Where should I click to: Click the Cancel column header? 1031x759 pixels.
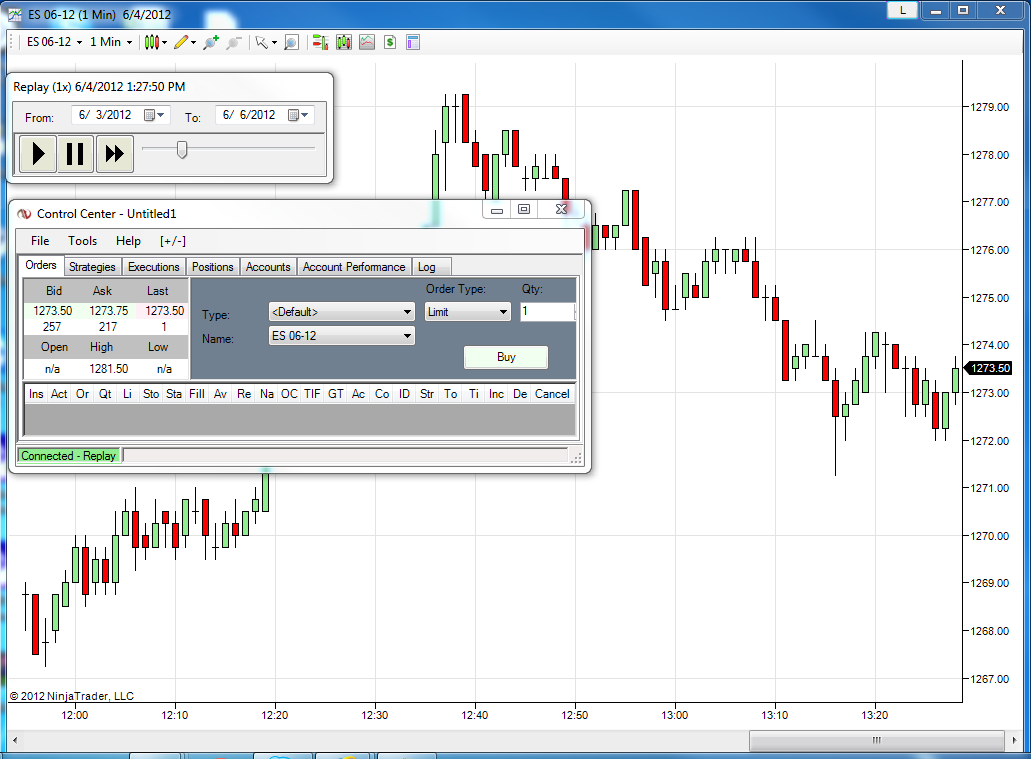click(552, 394)
